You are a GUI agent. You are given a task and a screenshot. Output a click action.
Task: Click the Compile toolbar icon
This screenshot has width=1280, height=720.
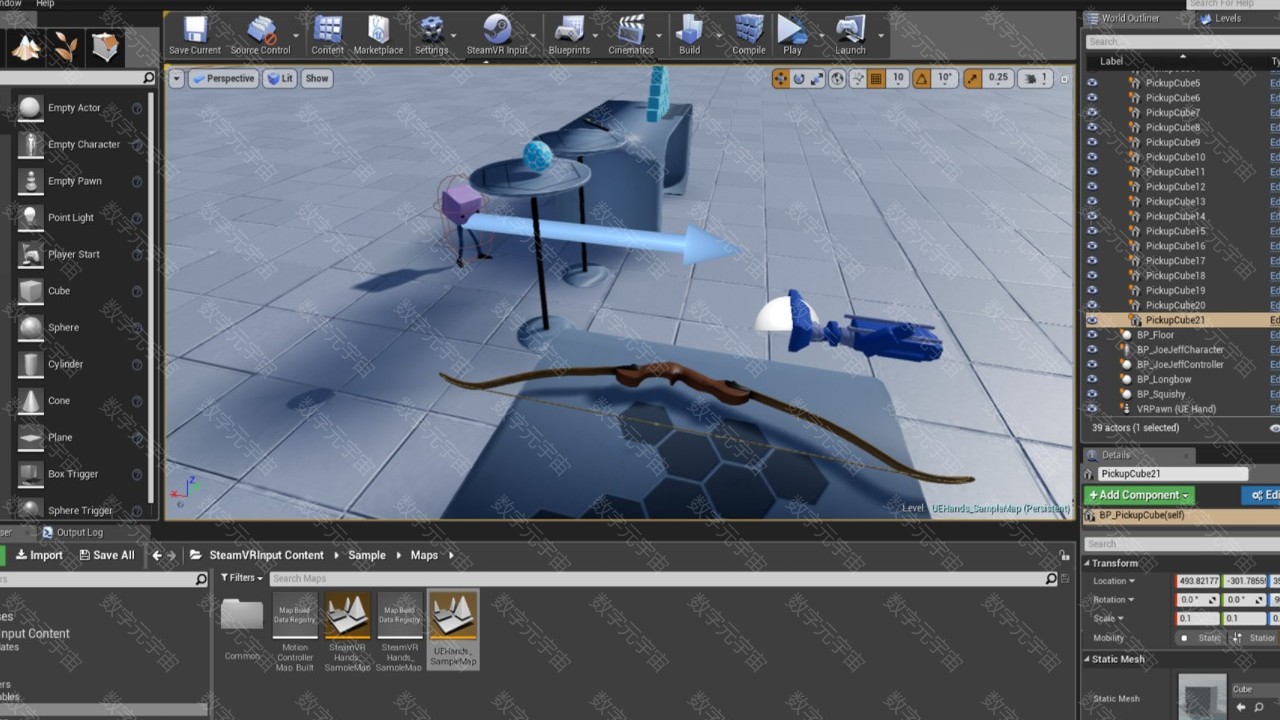coord(749,35)
